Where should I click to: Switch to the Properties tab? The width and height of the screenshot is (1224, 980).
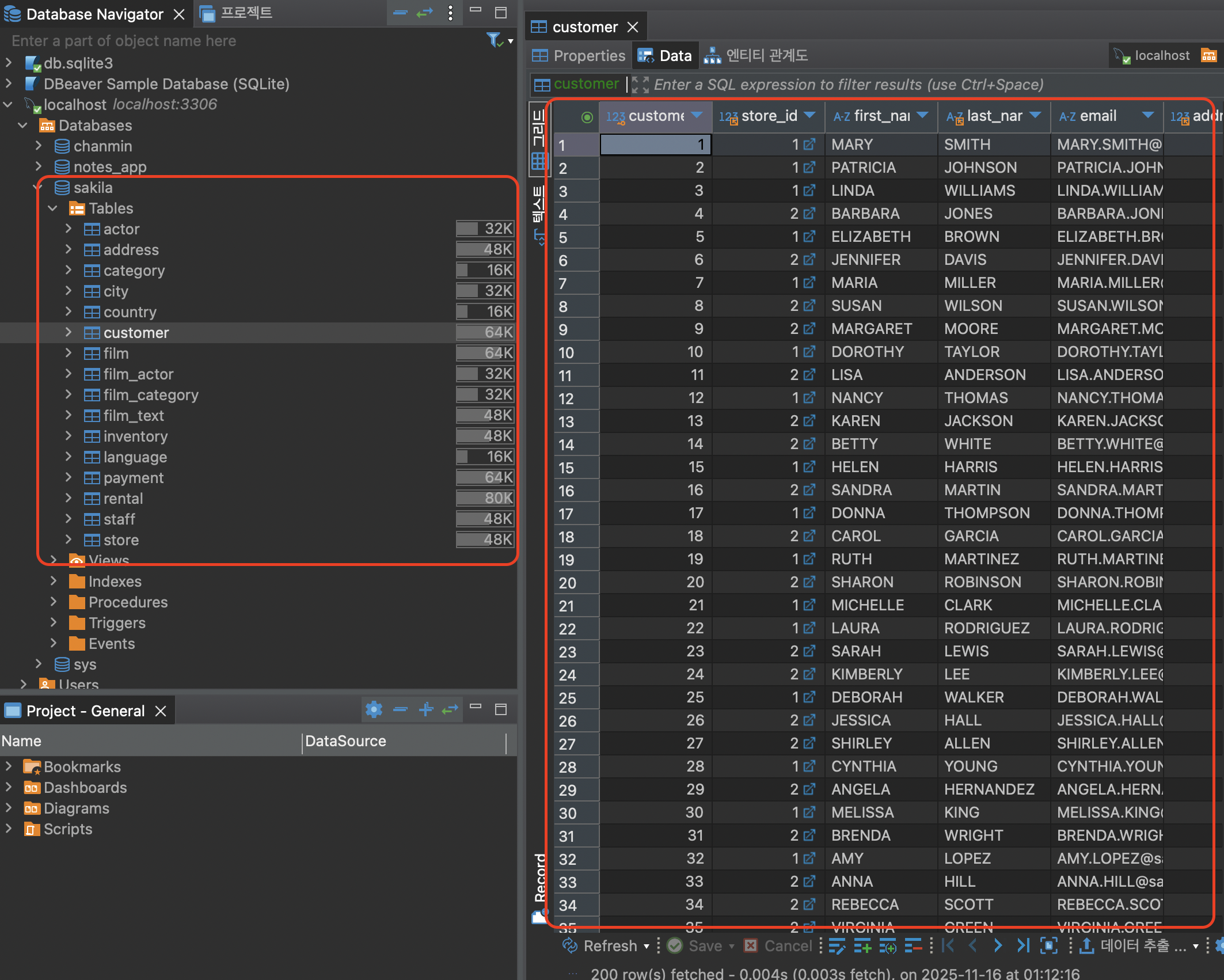tap(579, 56)
